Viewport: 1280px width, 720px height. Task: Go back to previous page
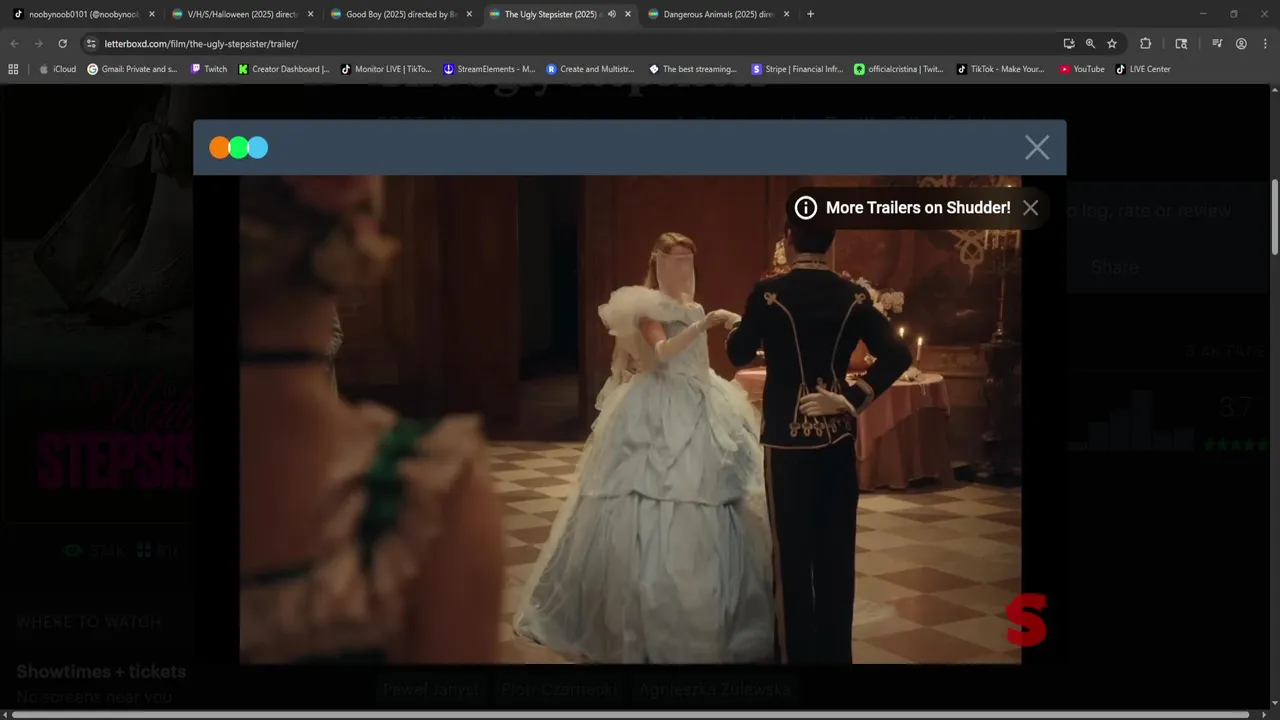pyautogui.click(x=14, y=44)
